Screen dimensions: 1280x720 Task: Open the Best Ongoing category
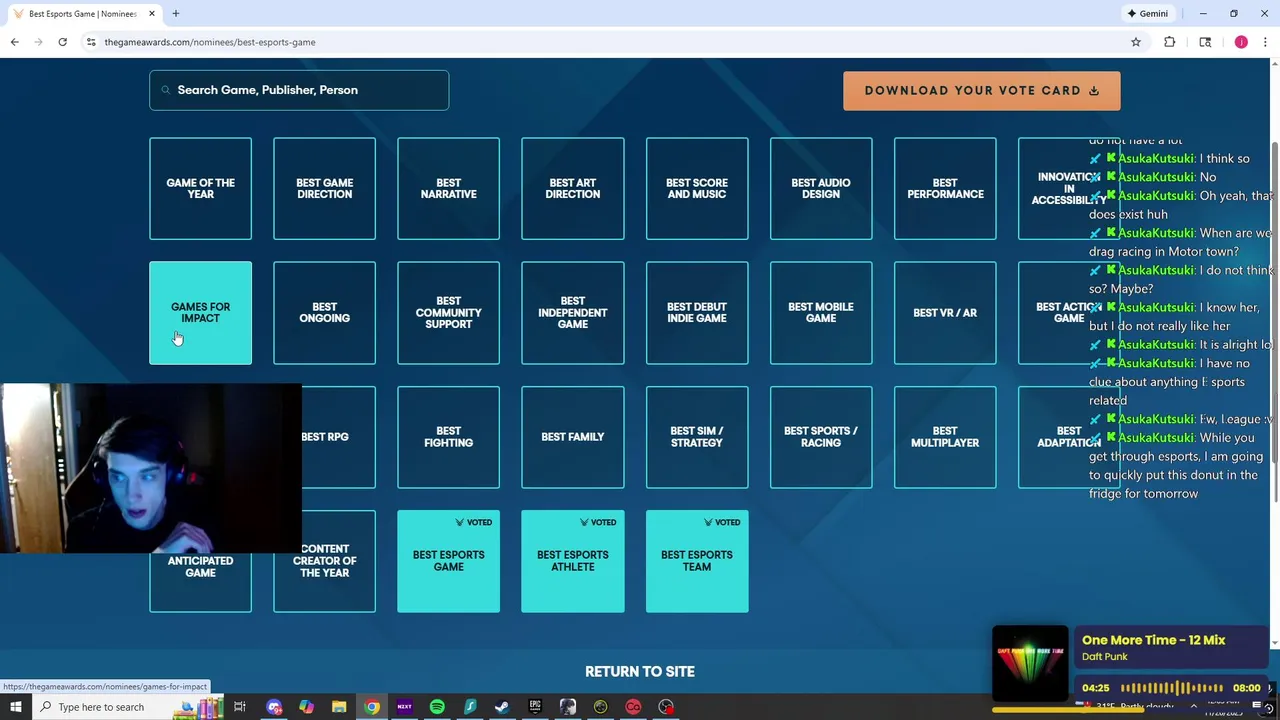pos(324,313)
